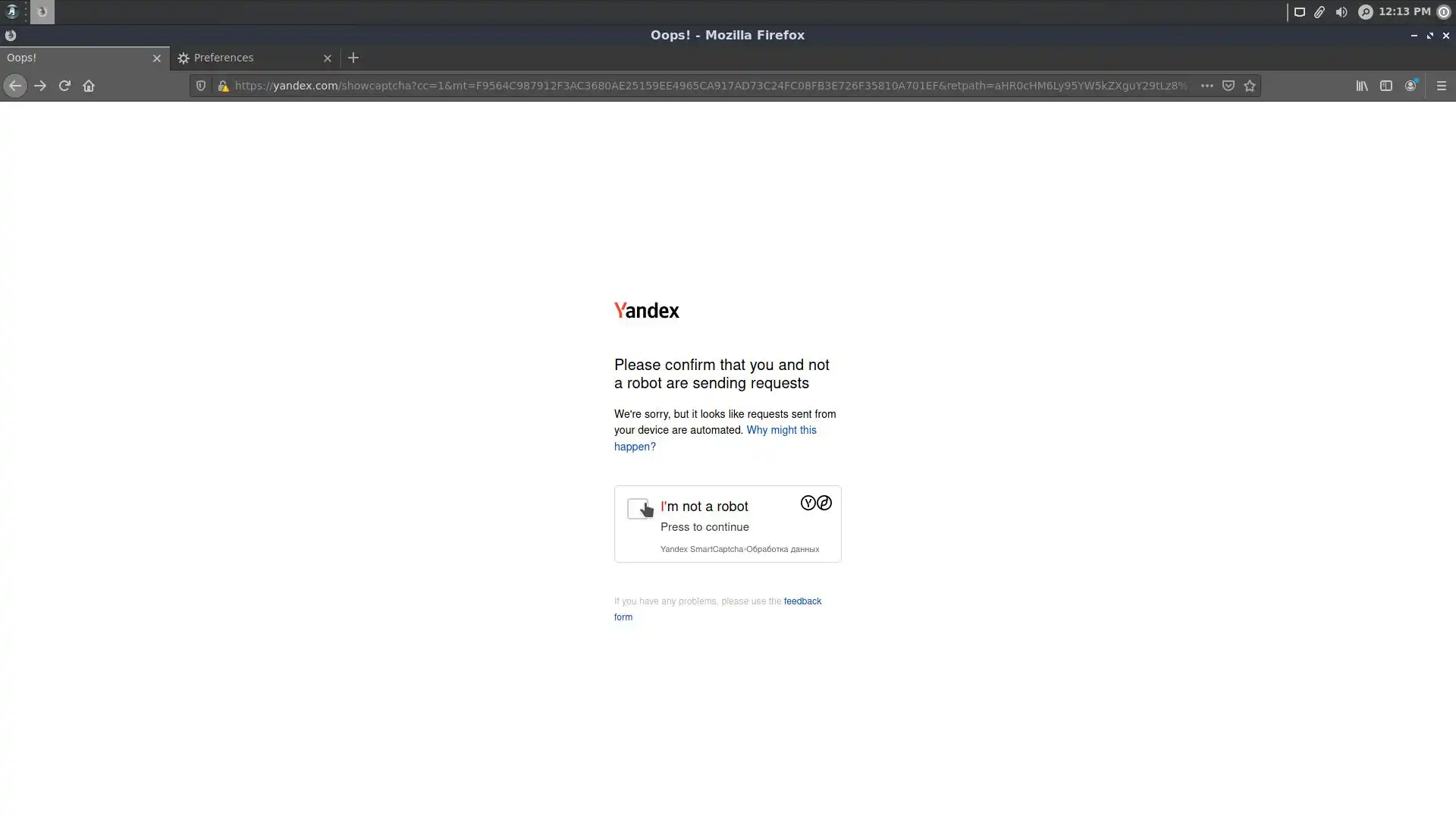Open Firefox Account icon
This screenshot has height=819, width=1456.
1410,86
